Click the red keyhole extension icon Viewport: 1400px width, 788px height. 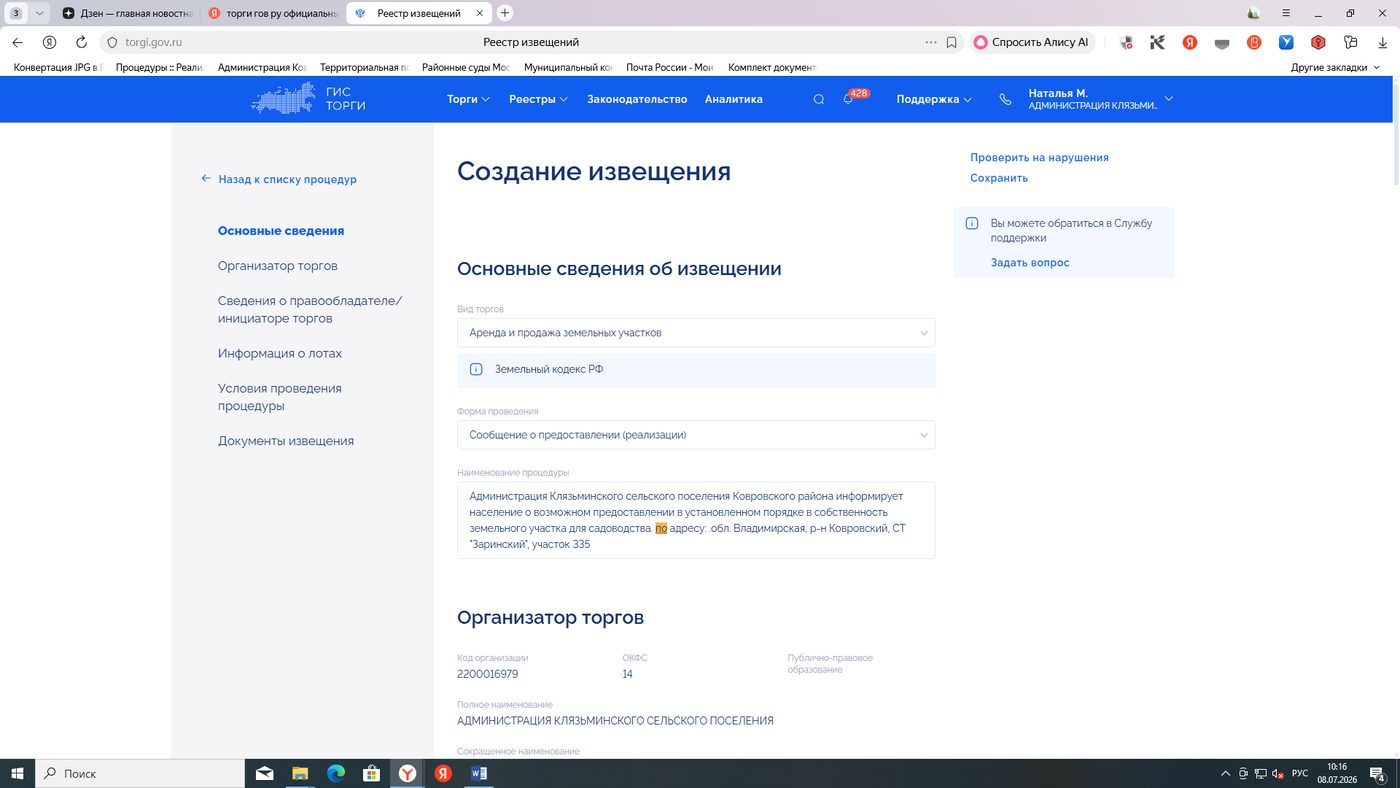coord(1318,42)
